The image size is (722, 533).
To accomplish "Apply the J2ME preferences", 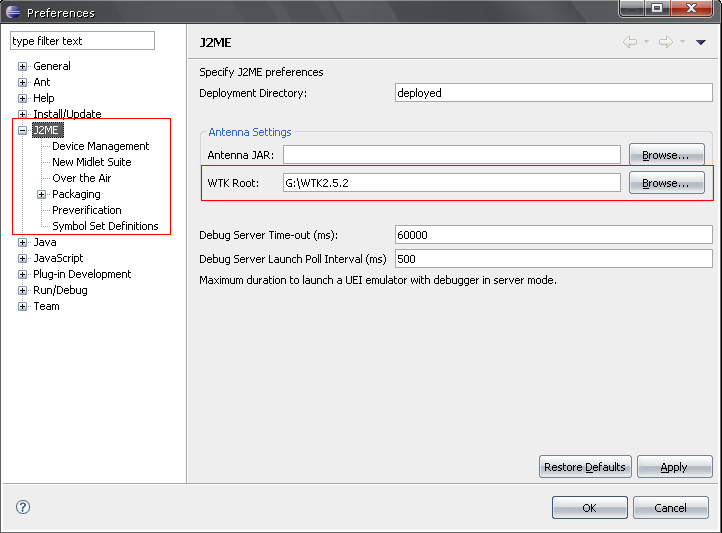I will click(x=674, y=467).
